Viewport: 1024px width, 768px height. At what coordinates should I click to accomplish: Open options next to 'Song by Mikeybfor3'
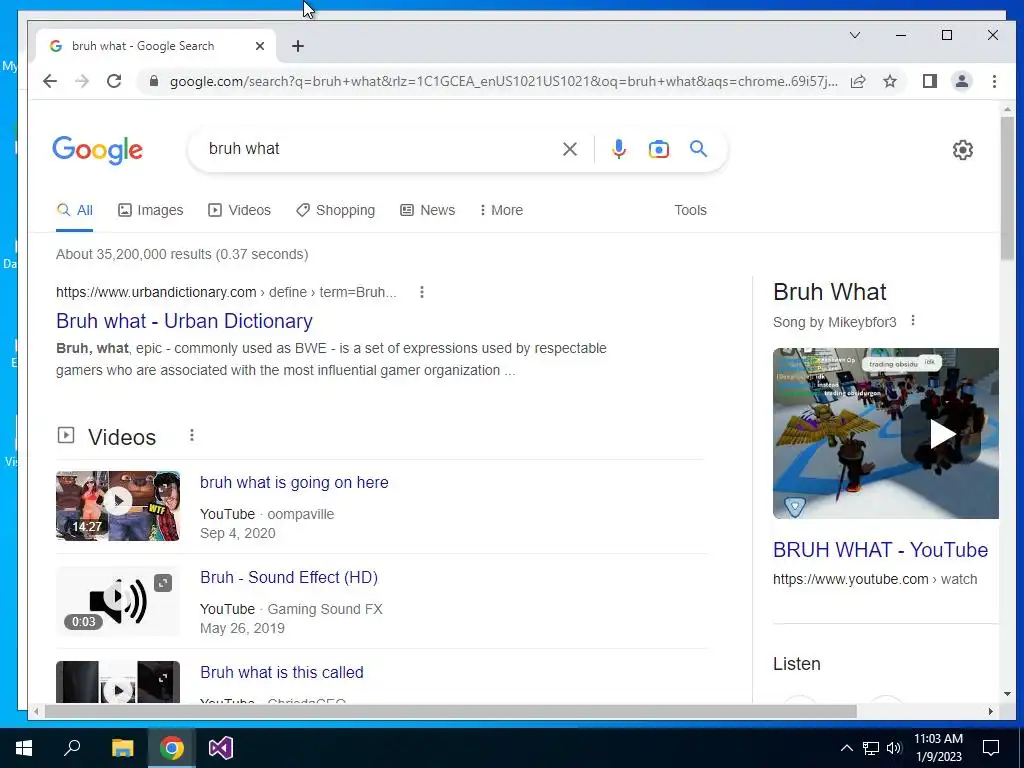[x=913, y=321]
